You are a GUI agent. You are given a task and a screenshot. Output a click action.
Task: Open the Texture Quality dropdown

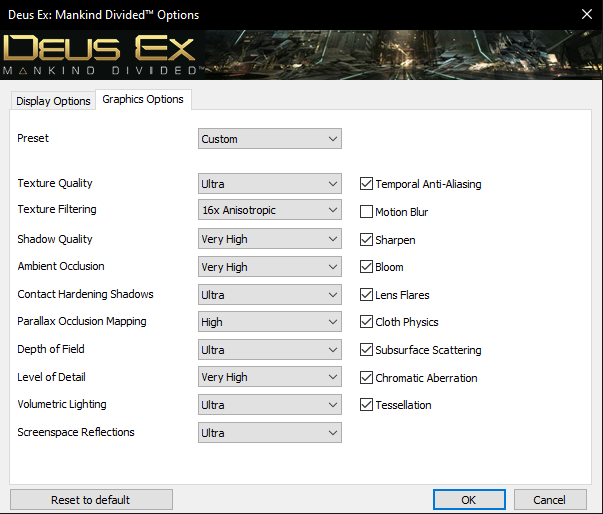270,184
